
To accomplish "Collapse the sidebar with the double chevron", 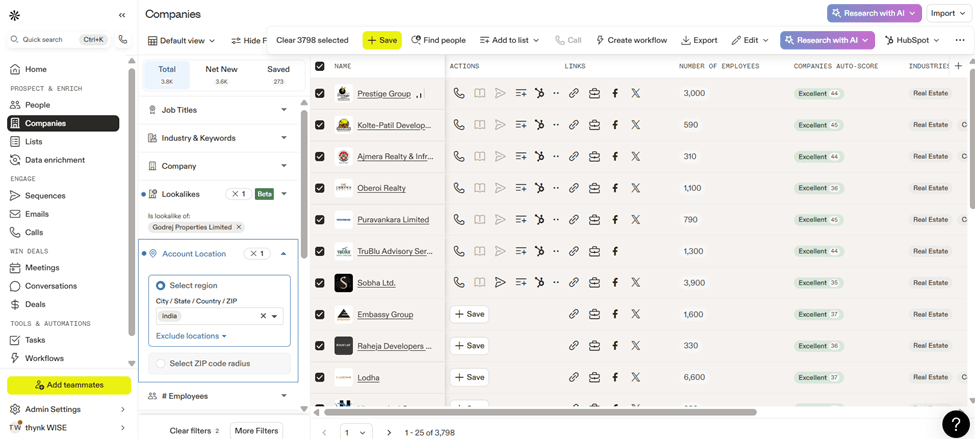I will pos(122,15).
